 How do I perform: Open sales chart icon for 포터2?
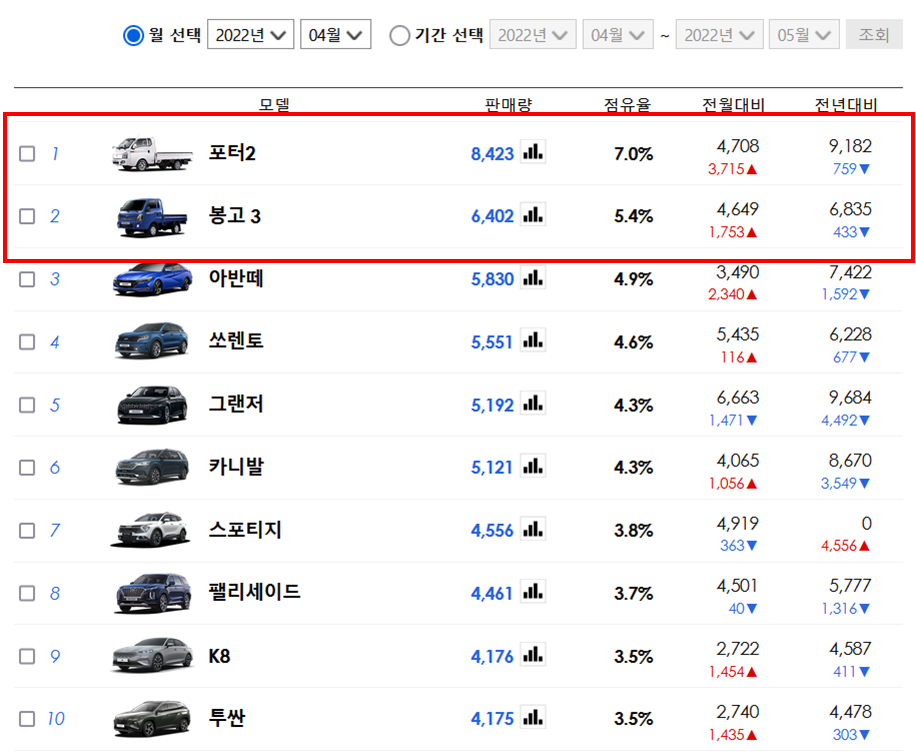click(533, 152)
